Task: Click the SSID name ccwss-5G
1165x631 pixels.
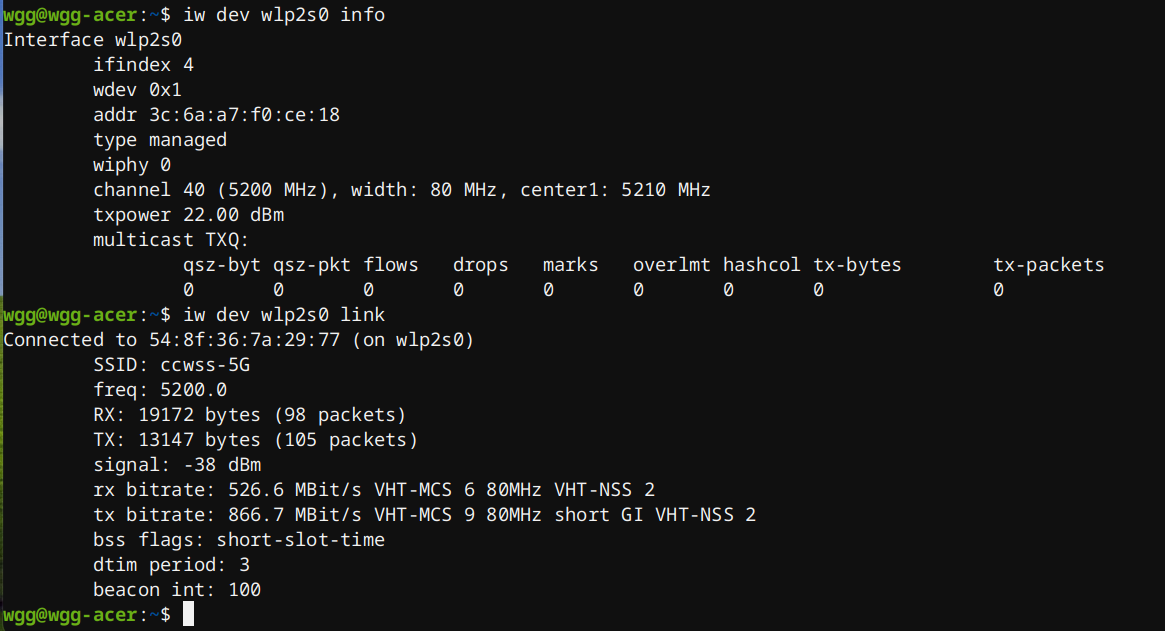Action: (205, 365)
